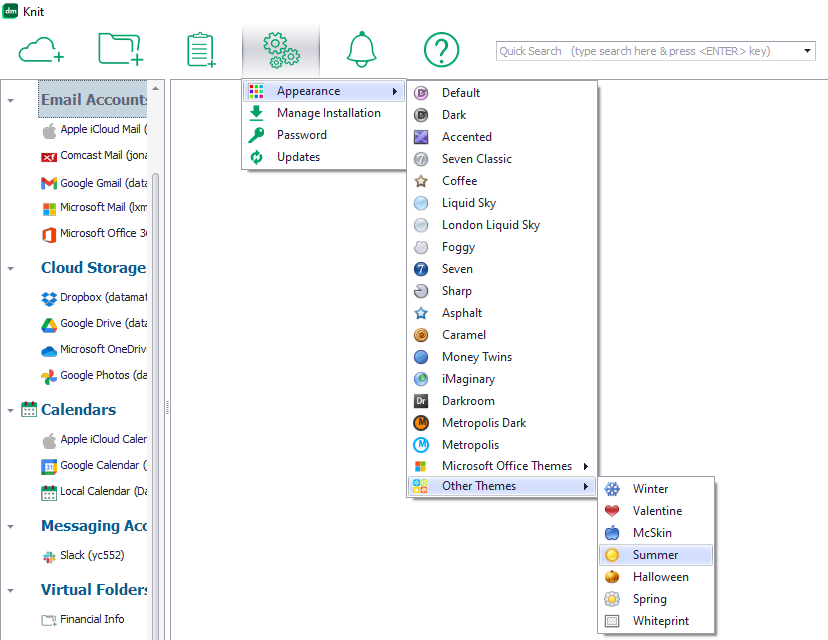828x640 pixels.
Task: Click the add folder toolbar icon
Action: coord(121,49)
